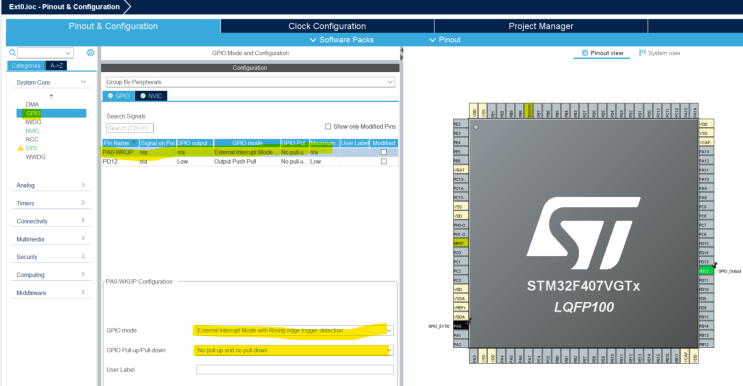This screenshot has width=743, height=386.
Task: Select the Categories tab
Action: click(26, 65)
